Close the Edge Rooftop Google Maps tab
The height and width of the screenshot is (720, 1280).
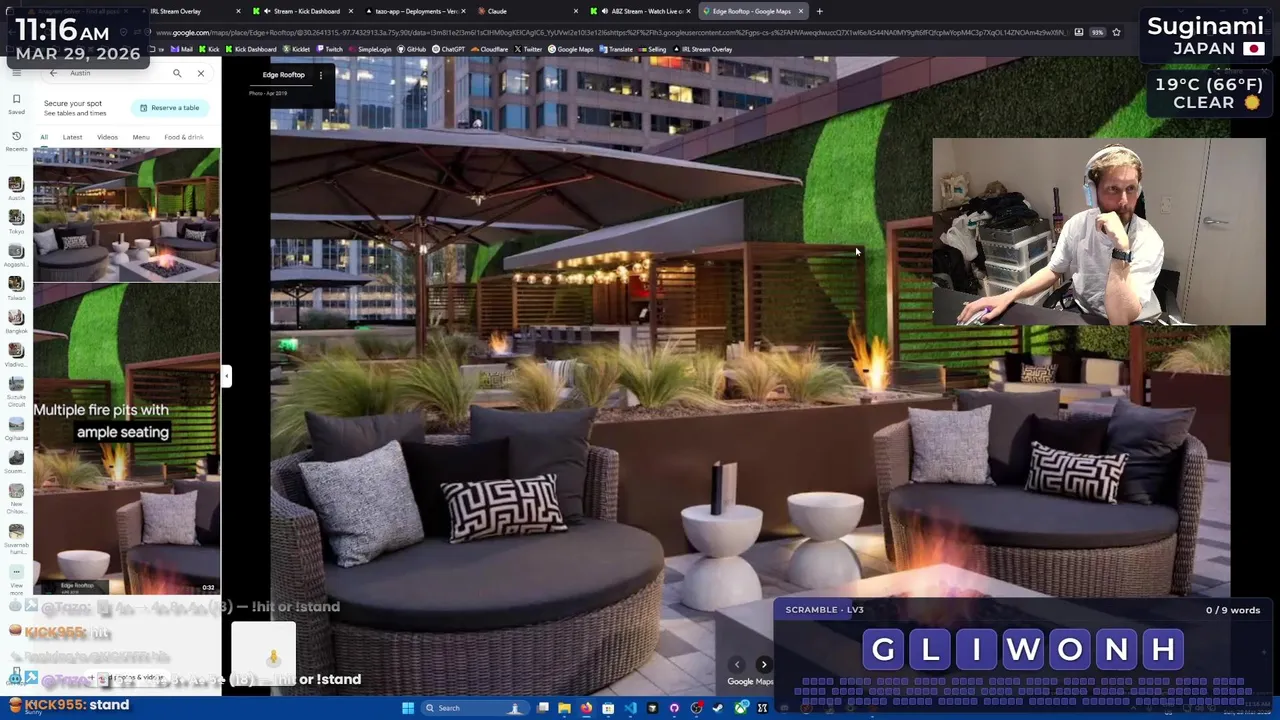click(801, 11)
